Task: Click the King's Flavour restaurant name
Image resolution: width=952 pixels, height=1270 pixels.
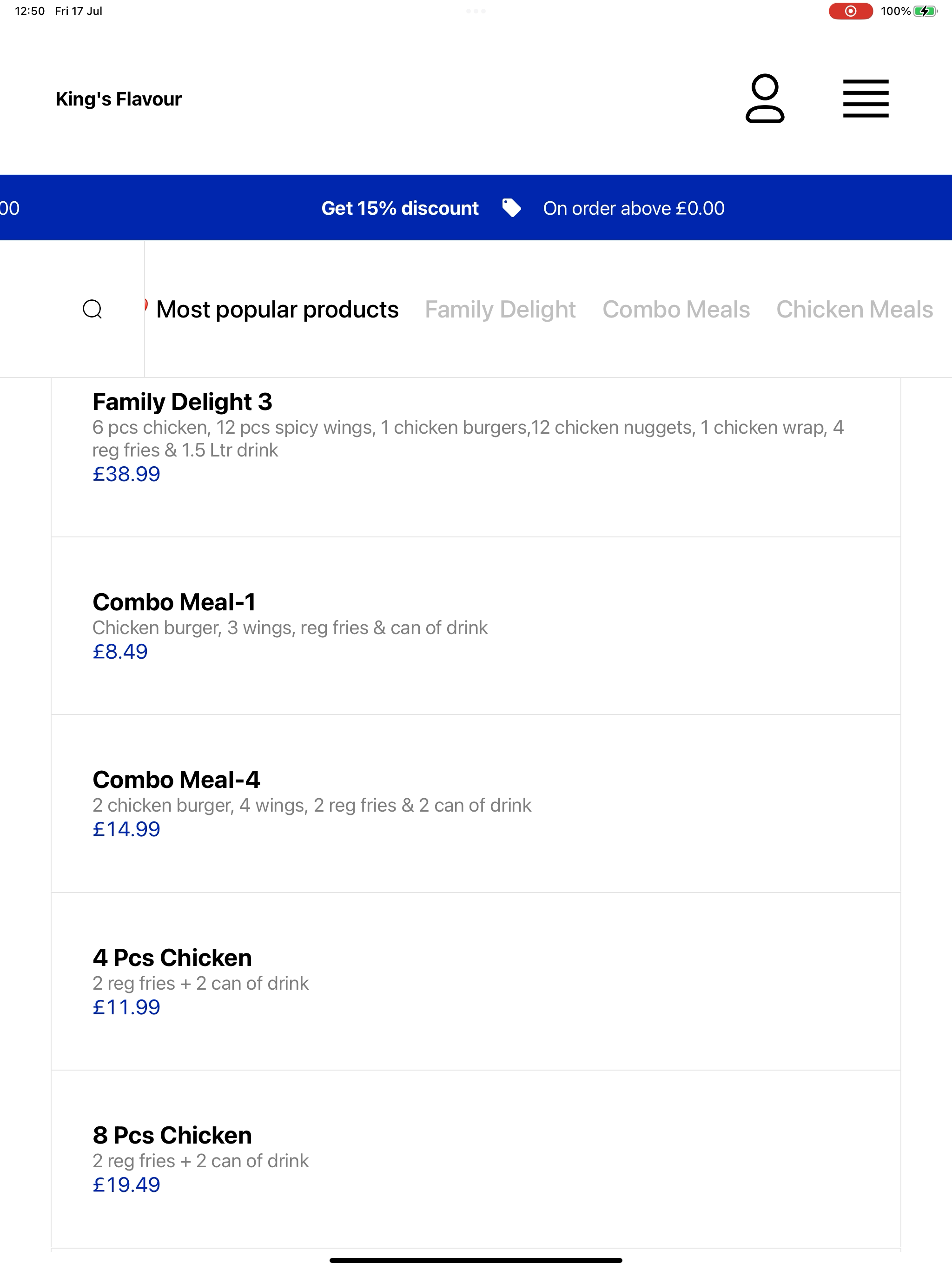Action: pos(119,99)
